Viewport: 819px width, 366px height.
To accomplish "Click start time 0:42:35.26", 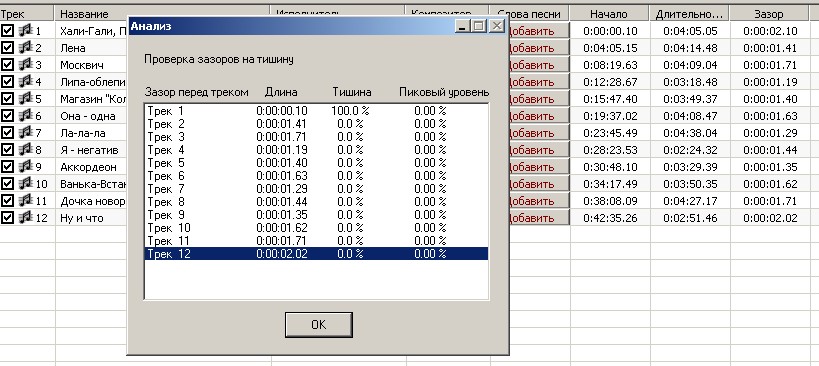I will (610, 218).
